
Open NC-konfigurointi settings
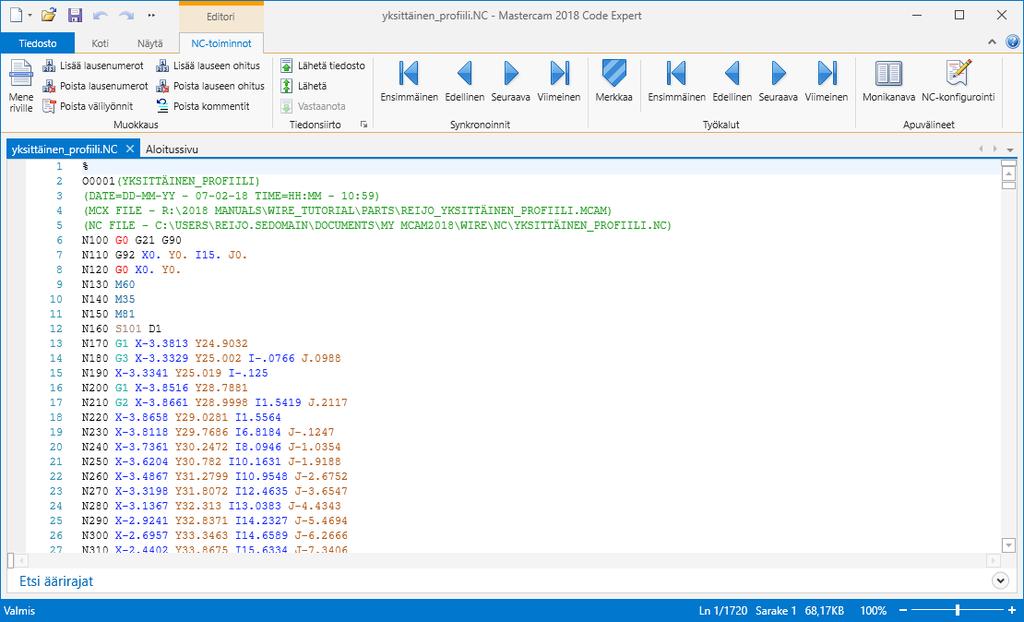point(958,81)
